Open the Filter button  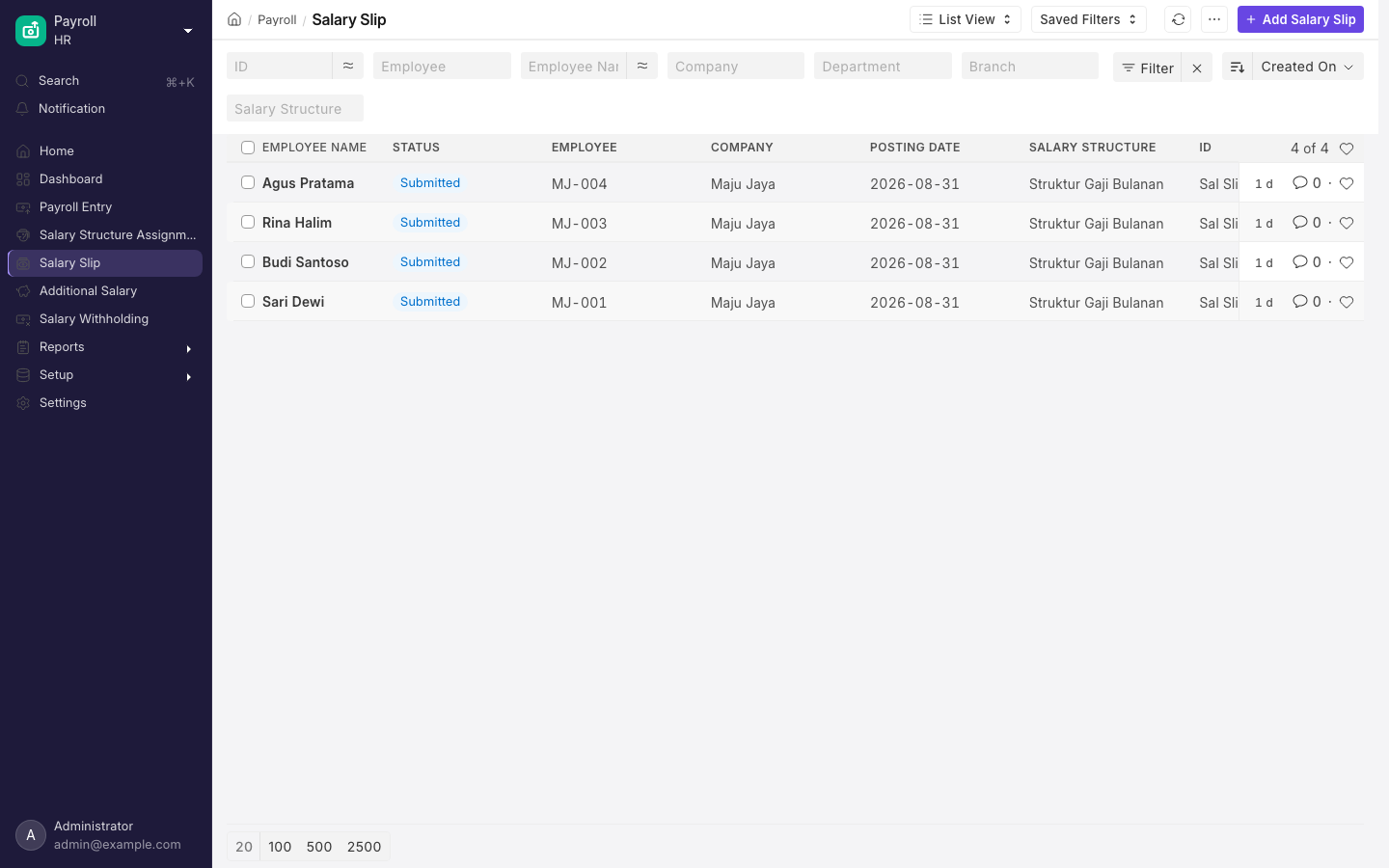tap(1147, 68)
